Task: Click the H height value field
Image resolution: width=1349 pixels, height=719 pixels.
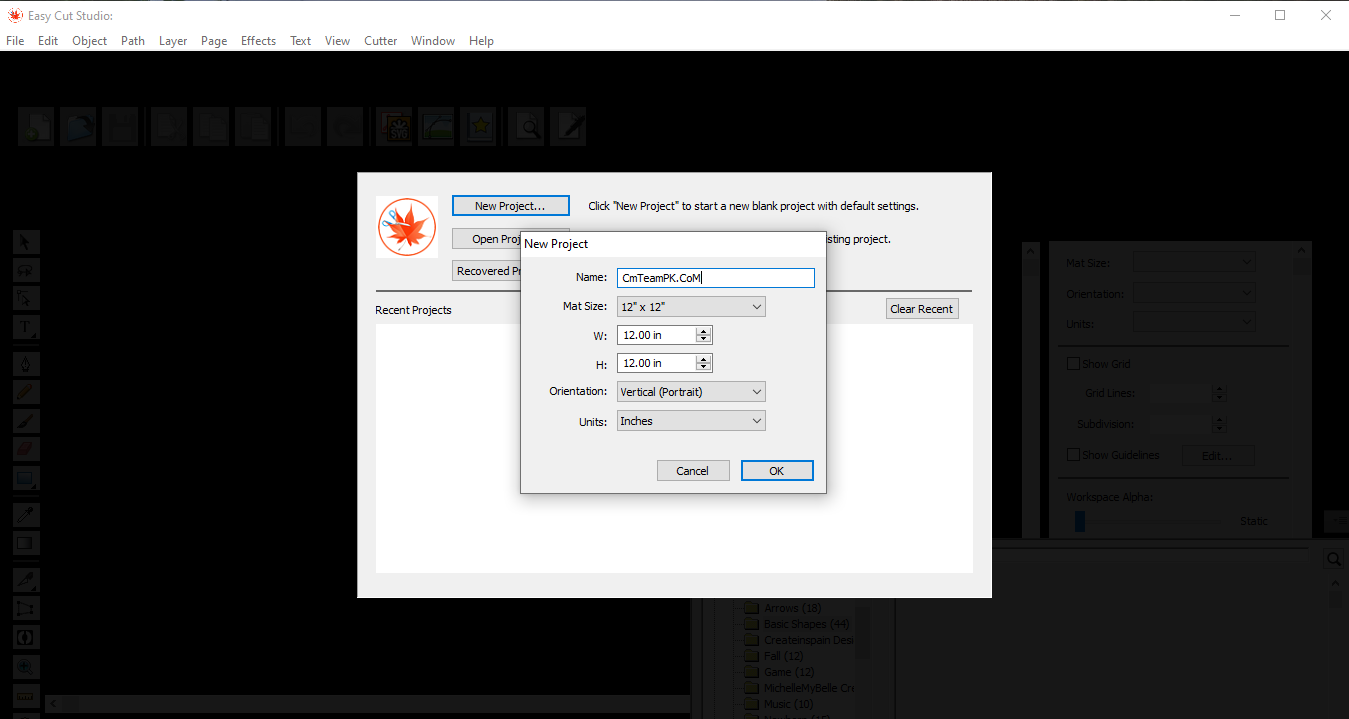Action: (x=657, y=363)
